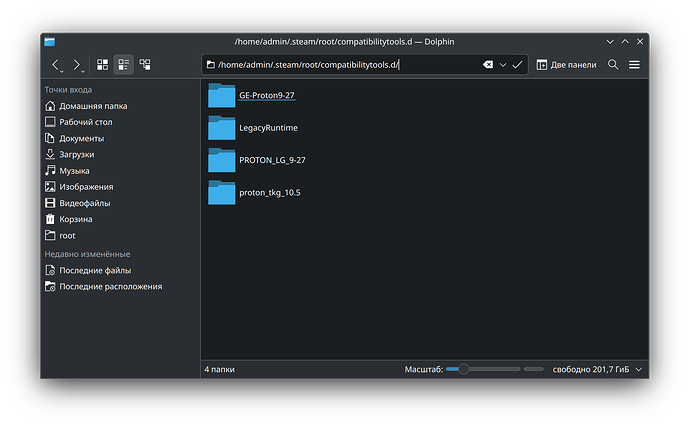The height and width of the screenshot is (426, 690).
Task: Click the LegacyRuntime folder name
Action: click(268, 128)
